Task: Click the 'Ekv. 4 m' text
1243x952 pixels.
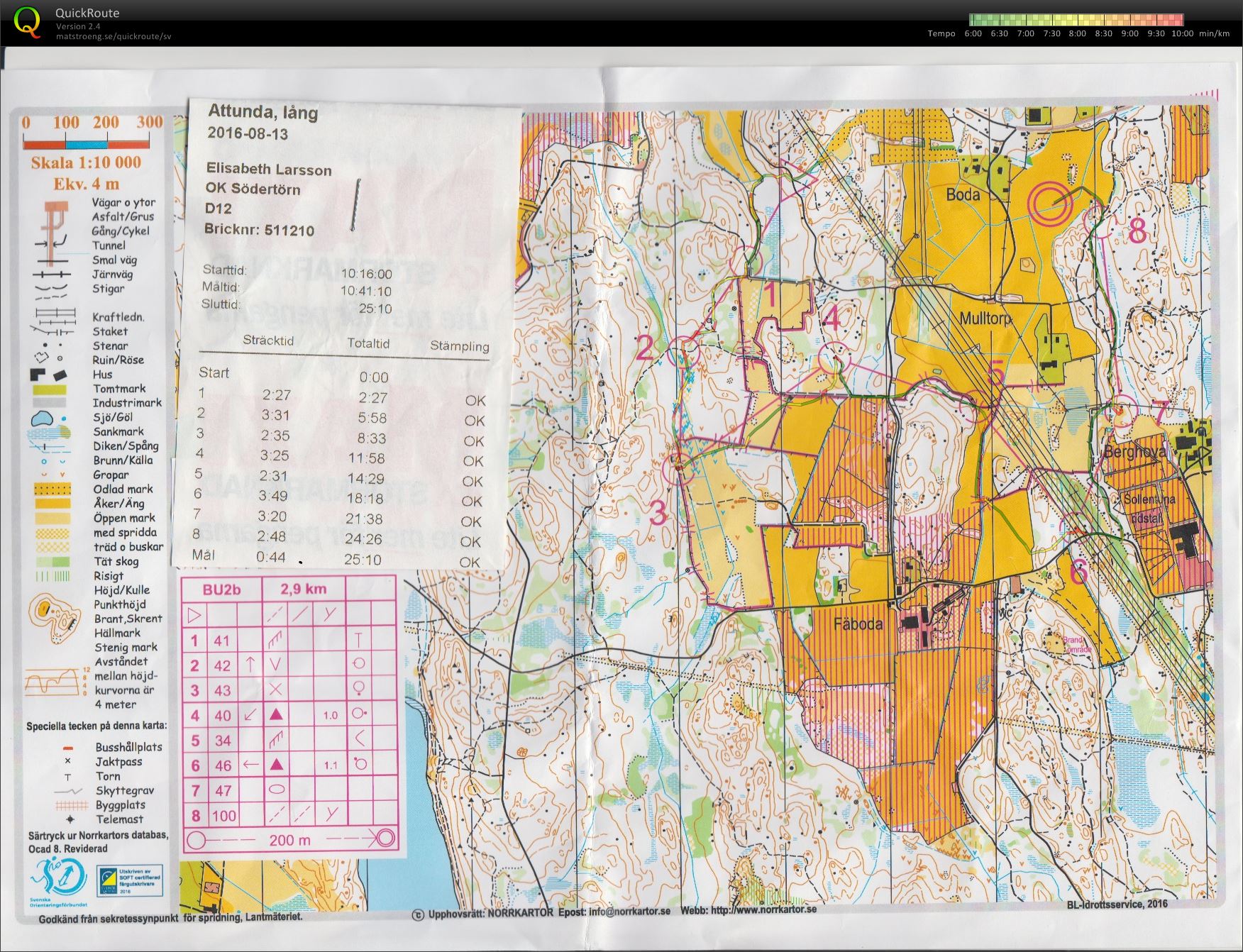Action: click(86, 184)
